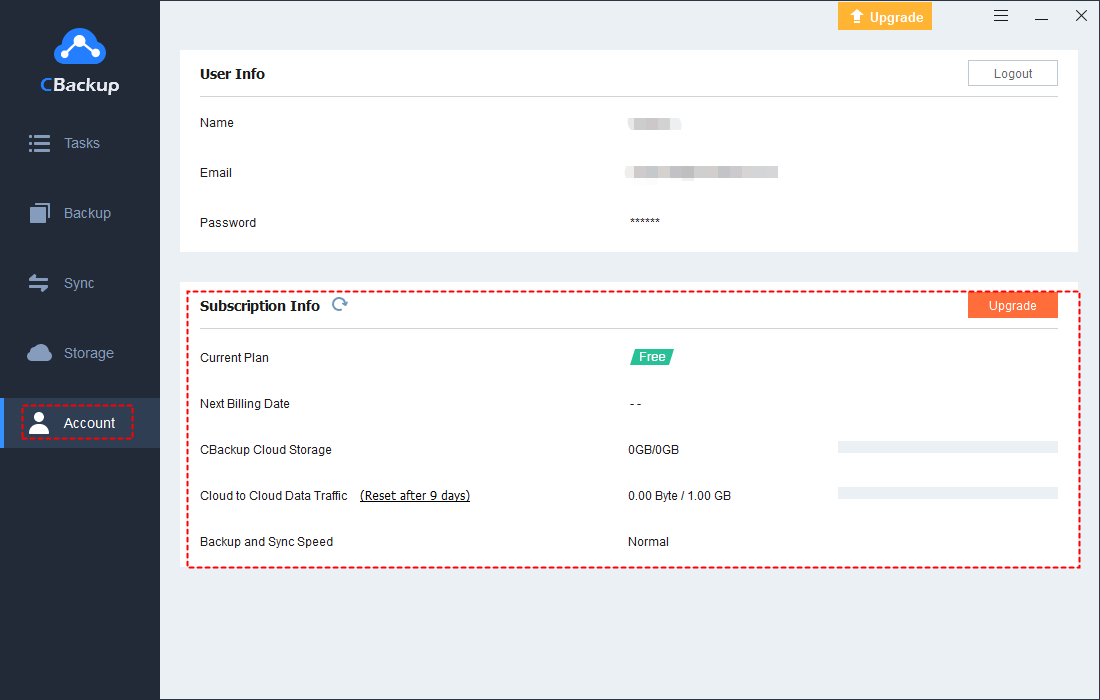Select the Sync arrows icon
This screenshot has width=1100, height=700.
click(39, 283)
